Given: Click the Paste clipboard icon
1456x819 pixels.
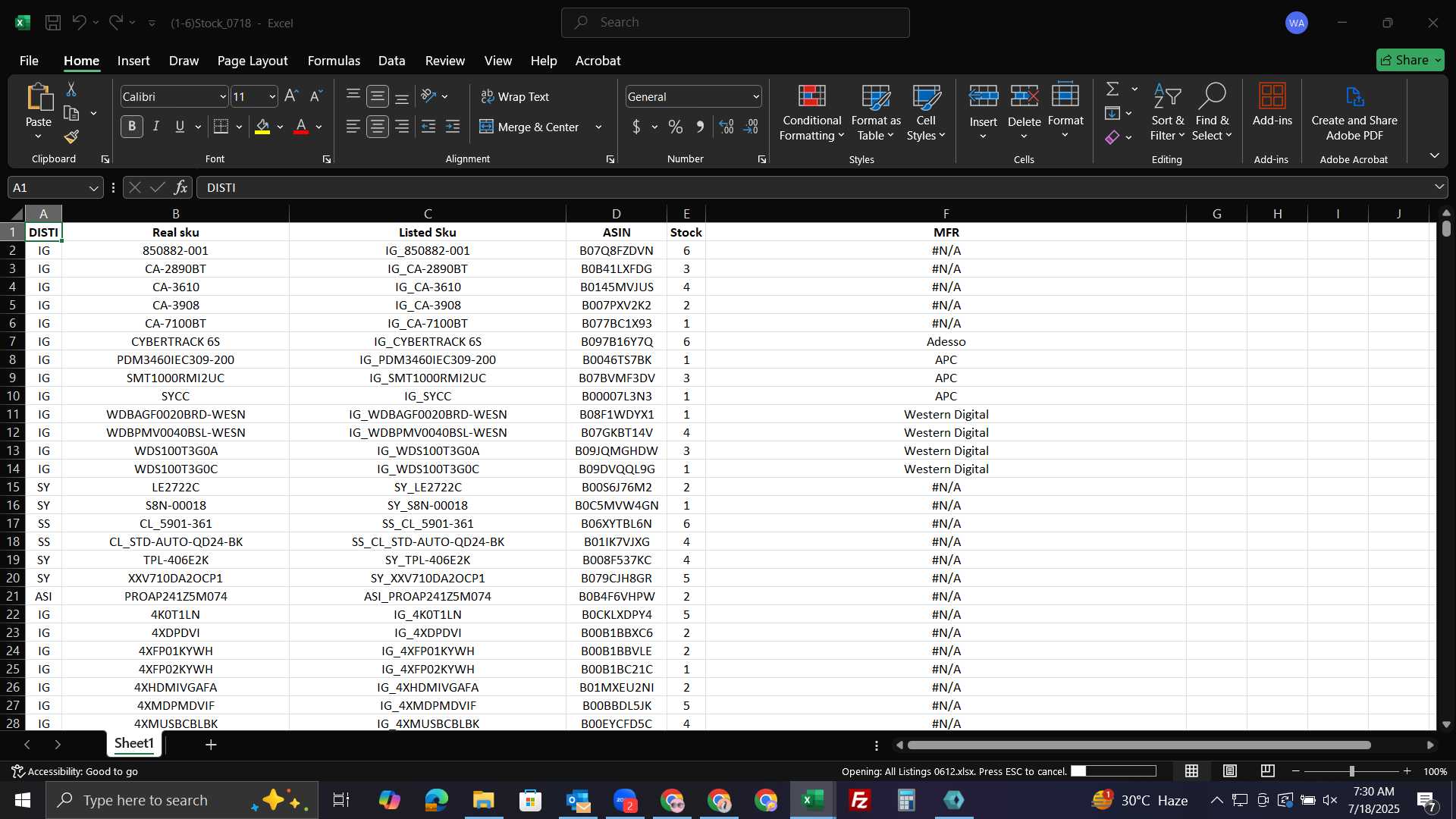Looking at the screenshot, I should [x=39, y=99].
